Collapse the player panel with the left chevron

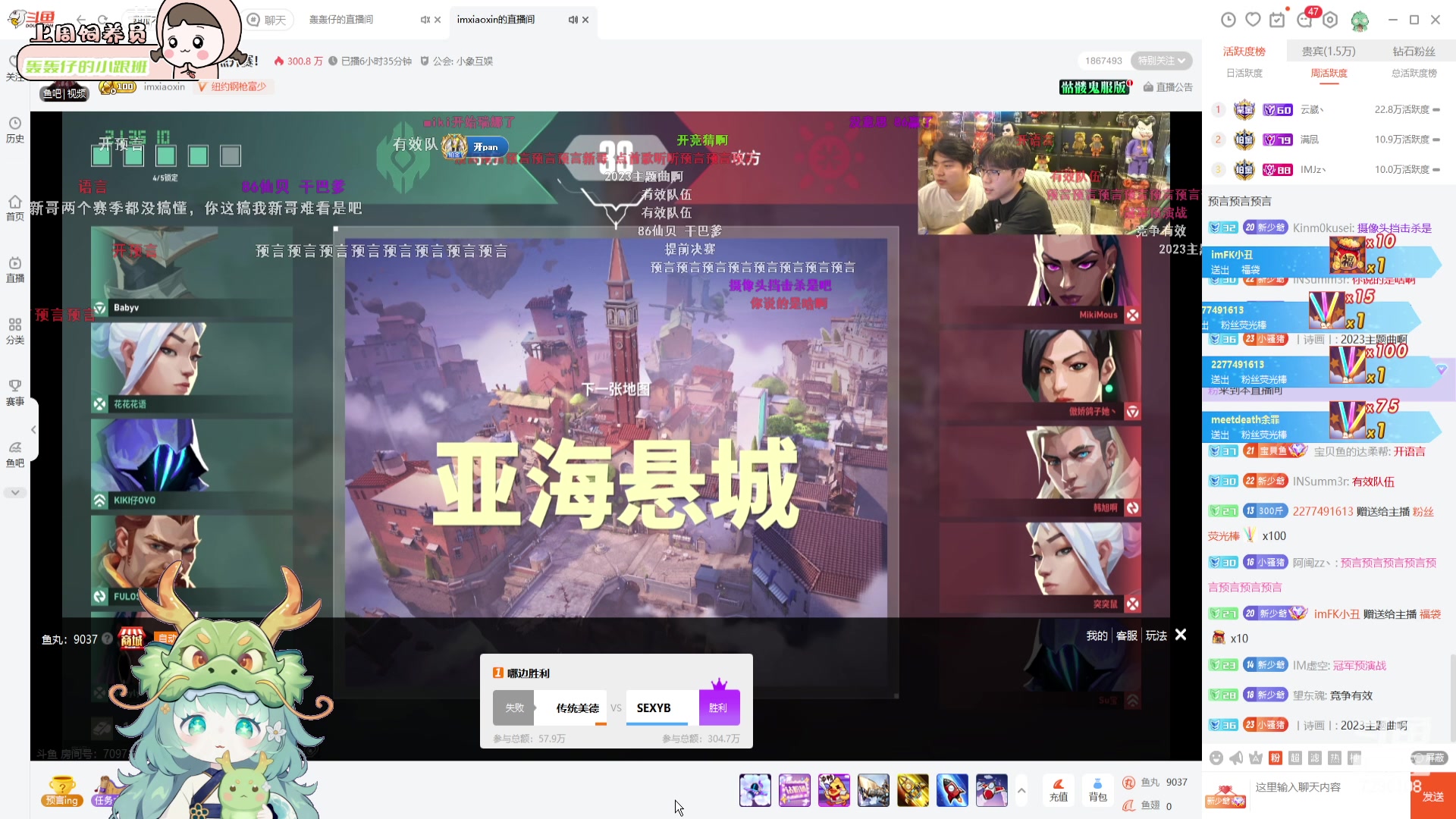[33, 430]
